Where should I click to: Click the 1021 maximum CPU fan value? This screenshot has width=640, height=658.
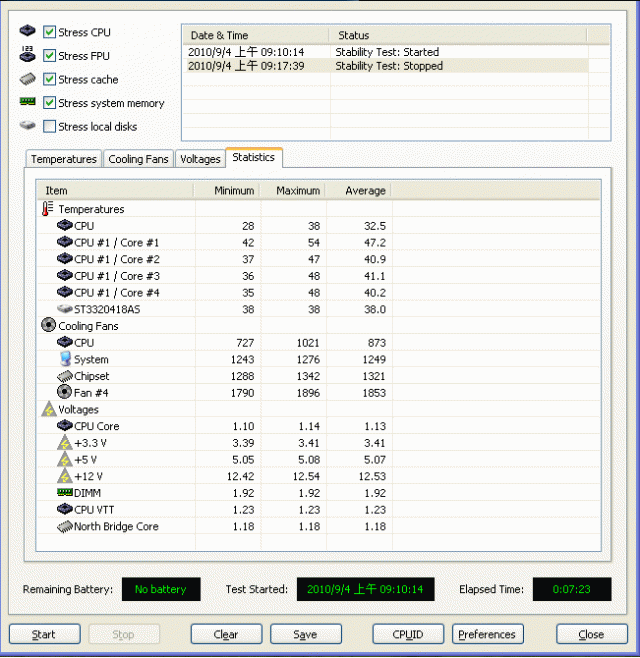click(308, 343)
